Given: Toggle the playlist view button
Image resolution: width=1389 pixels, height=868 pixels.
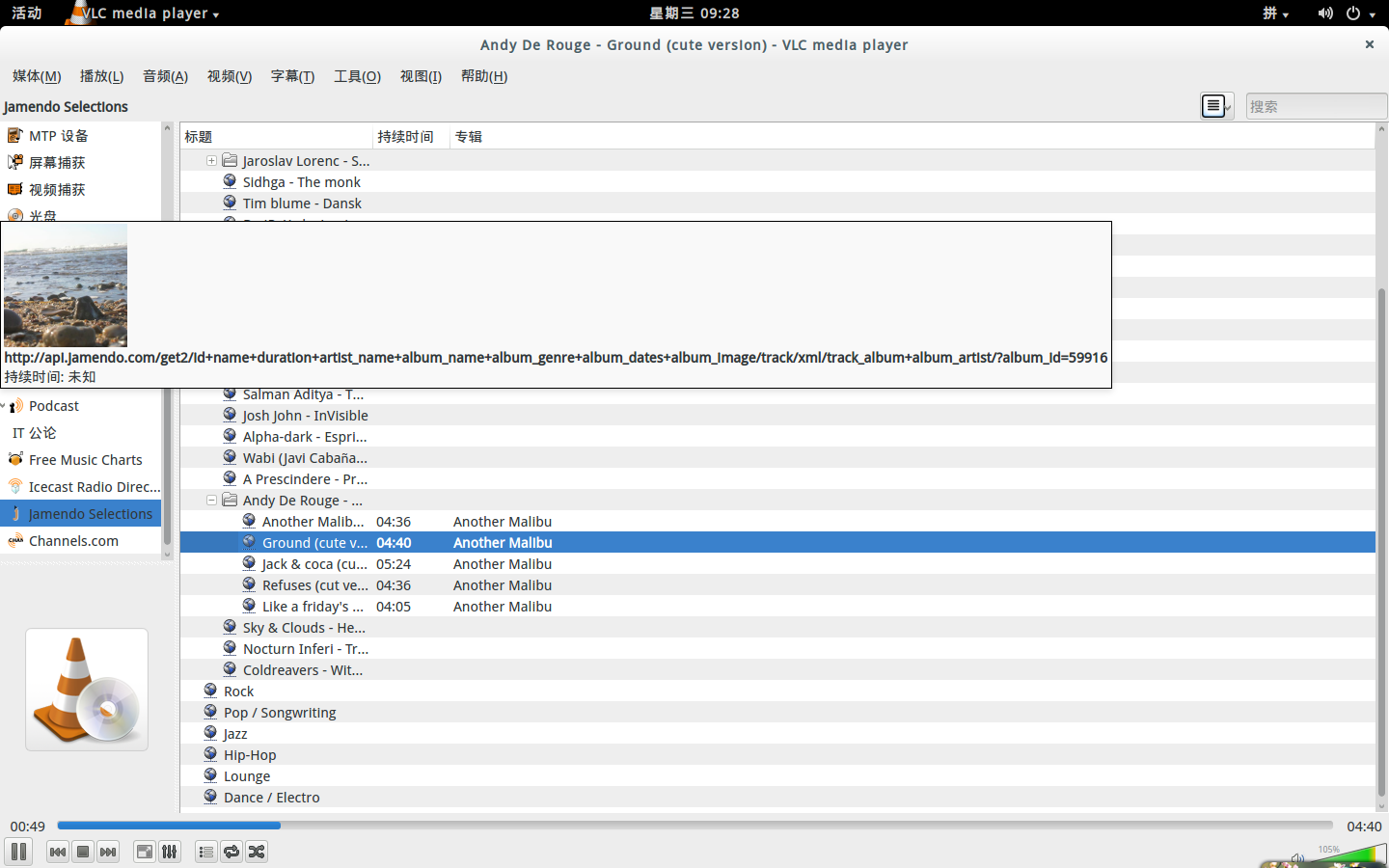Looking at the screenshot, I should [205, 852].
